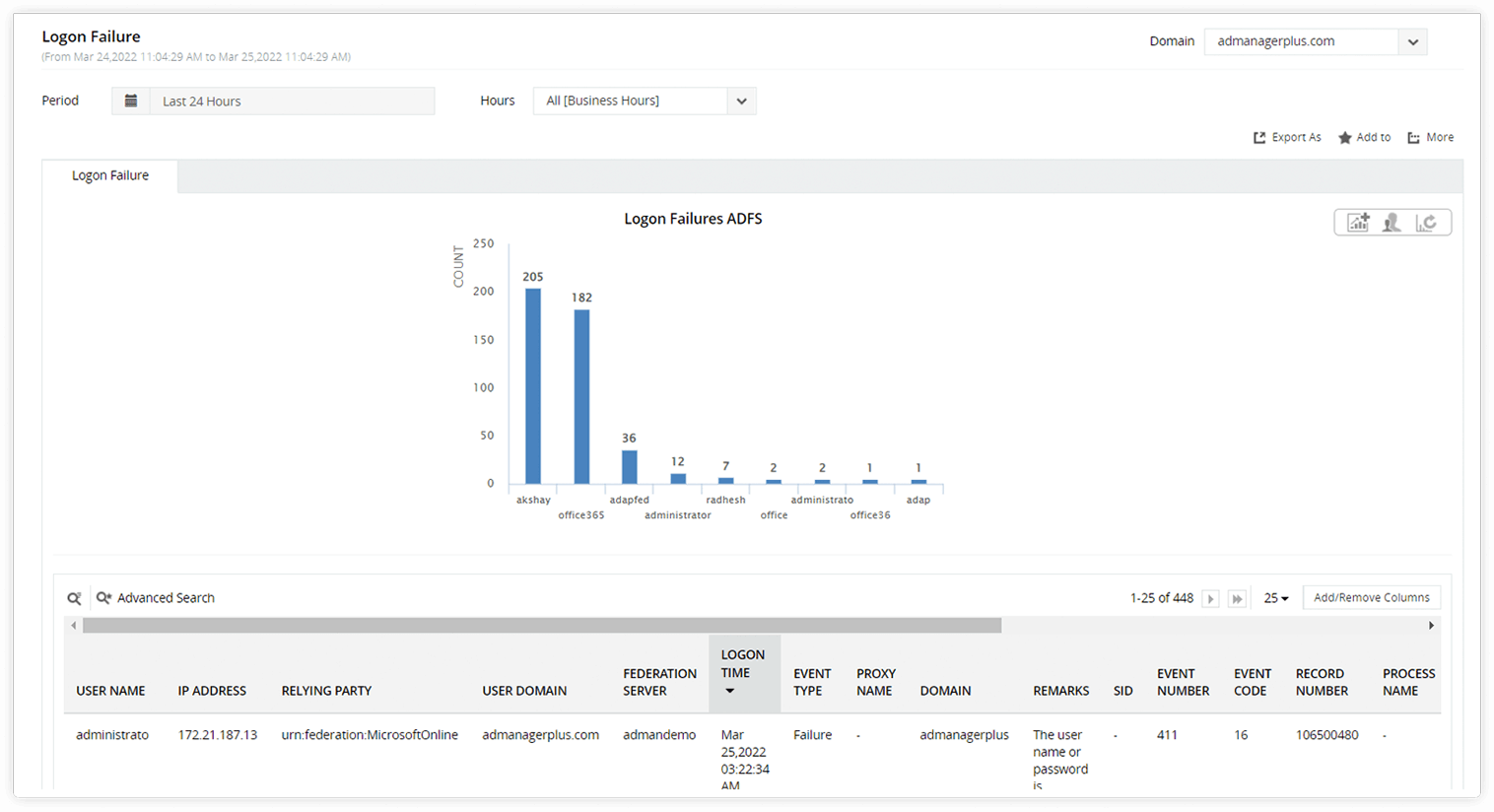Expand the Hours business hours dropdown
1494x812 pixels.
click(742, 101)
